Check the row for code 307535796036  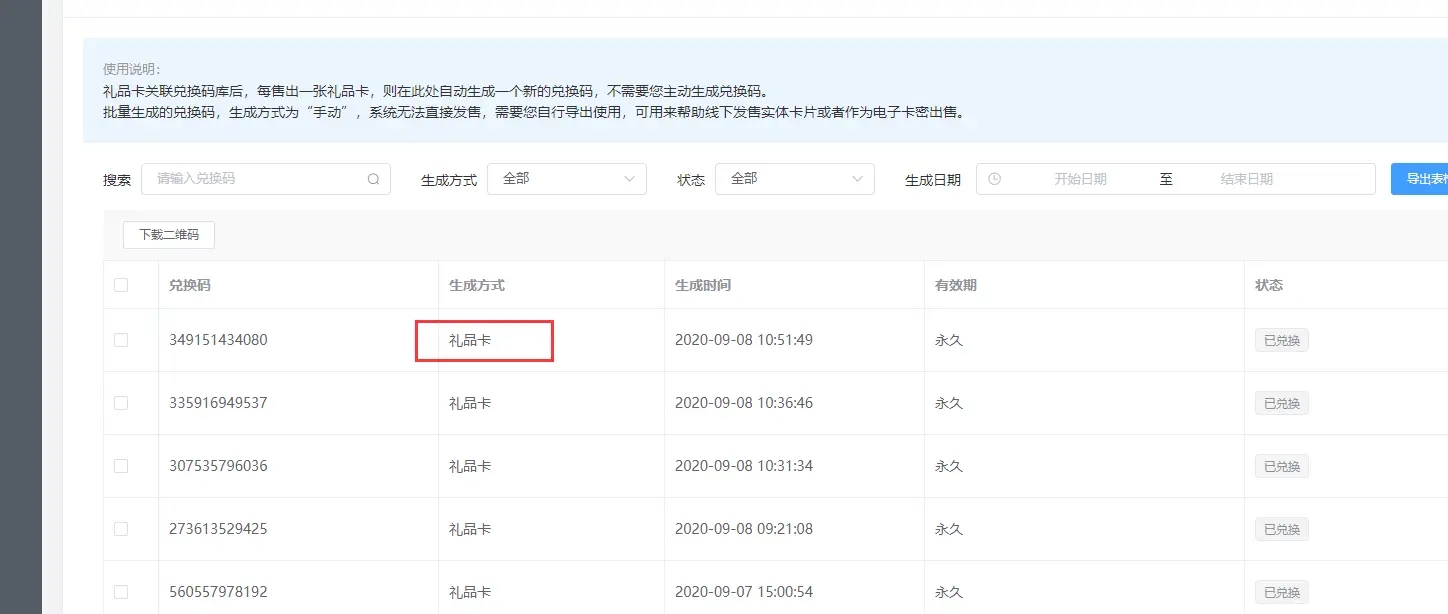click(121, 466)
